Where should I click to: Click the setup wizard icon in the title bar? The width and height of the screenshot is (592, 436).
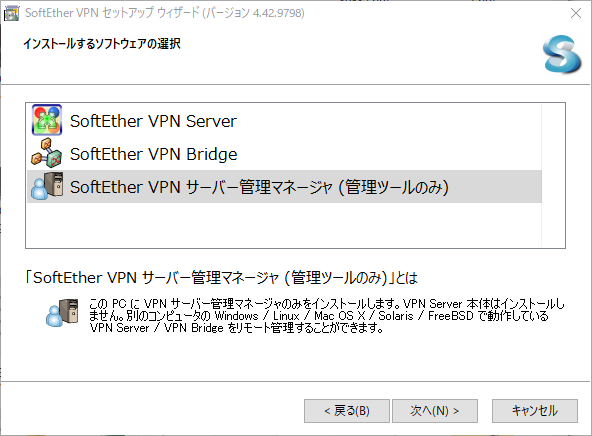(11, 13)
